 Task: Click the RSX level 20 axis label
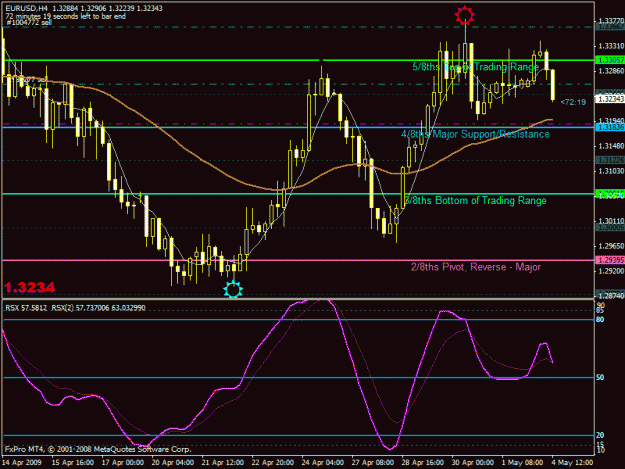600,435
